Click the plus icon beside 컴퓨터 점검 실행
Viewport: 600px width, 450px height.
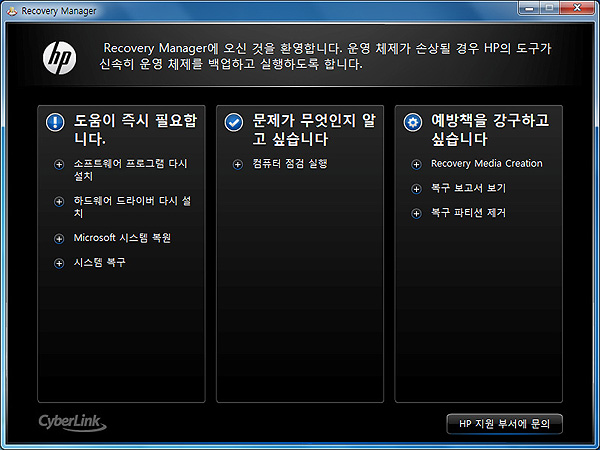coord(238,165)
